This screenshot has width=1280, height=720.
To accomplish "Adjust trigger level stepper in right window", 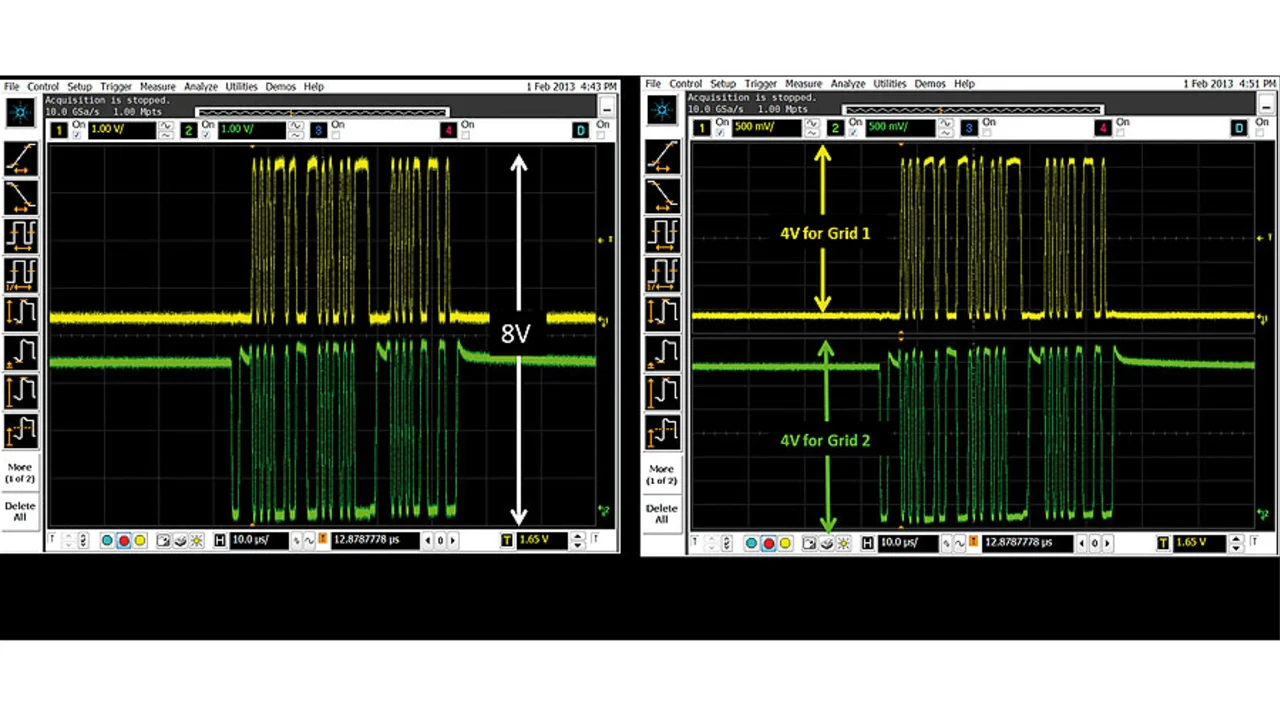I will pyautogui.click(x=1236, y=543).
